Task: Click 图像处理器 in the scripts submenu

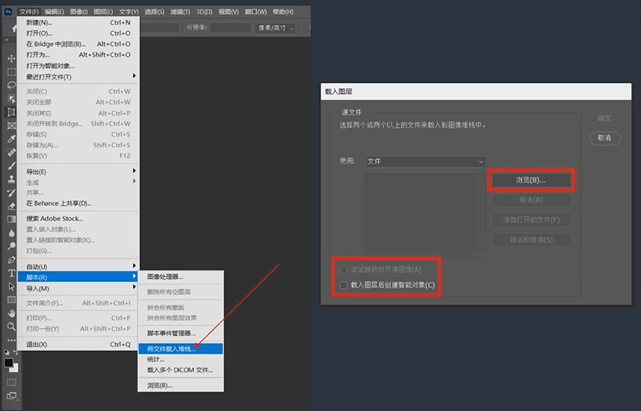Action: click(x=180, y=276)
